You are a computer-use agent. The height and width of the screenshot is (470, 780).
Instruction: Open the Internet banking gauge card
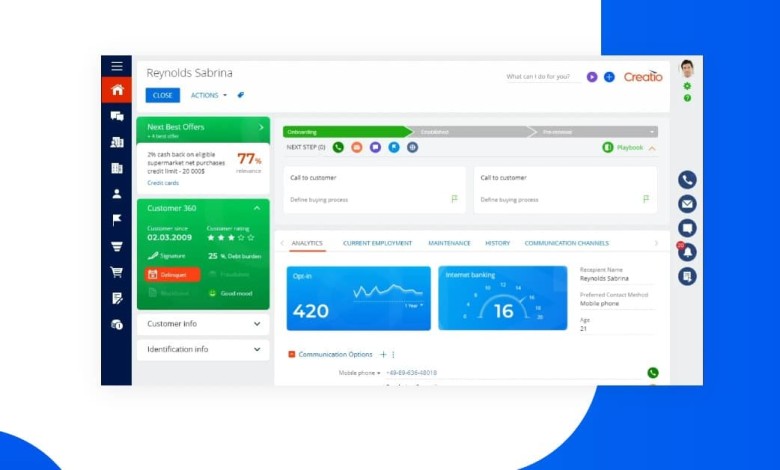502,298
